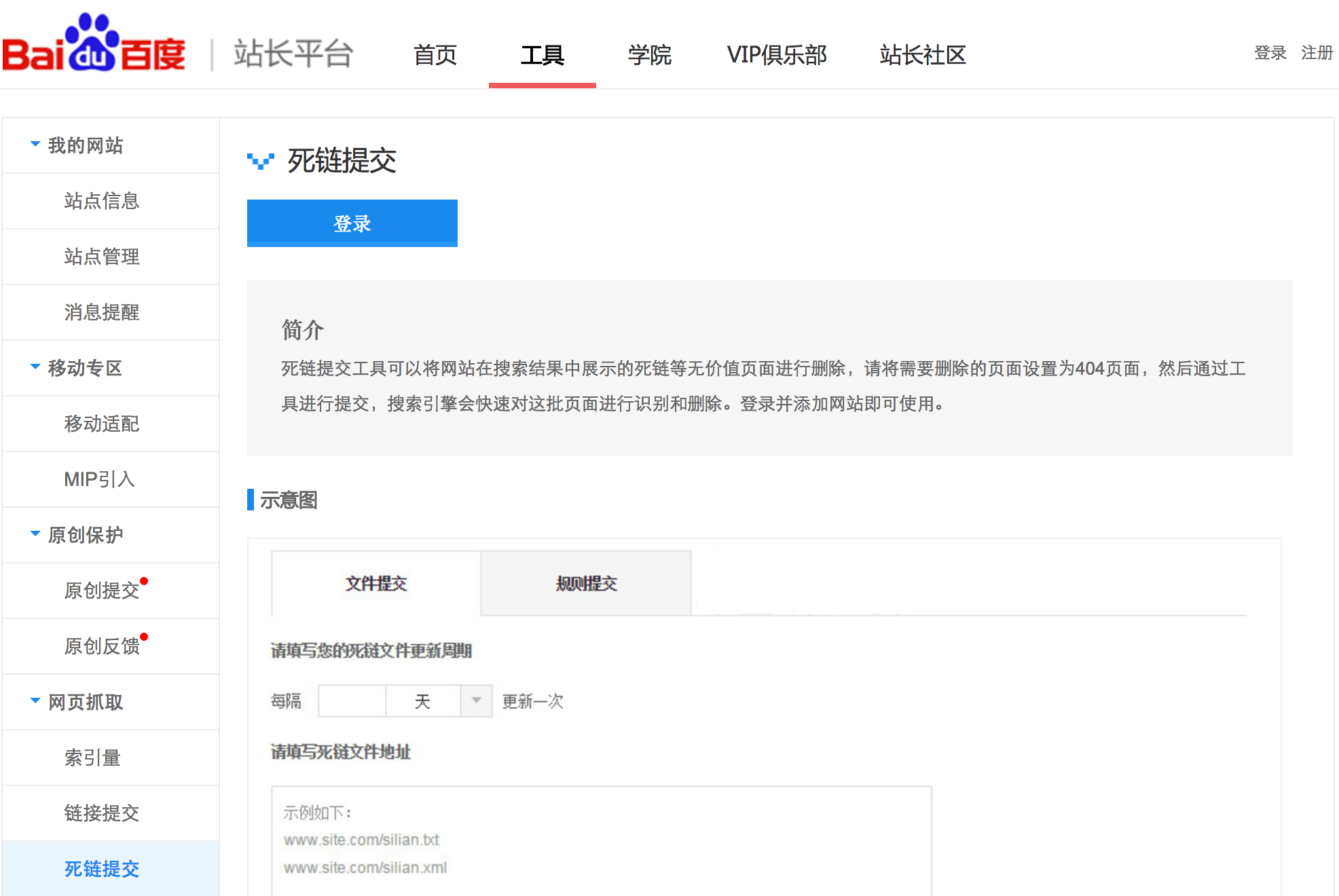The image size is (1339, 896).
Task: Open 站长社区 navigation item
Action: pos(923,55)
